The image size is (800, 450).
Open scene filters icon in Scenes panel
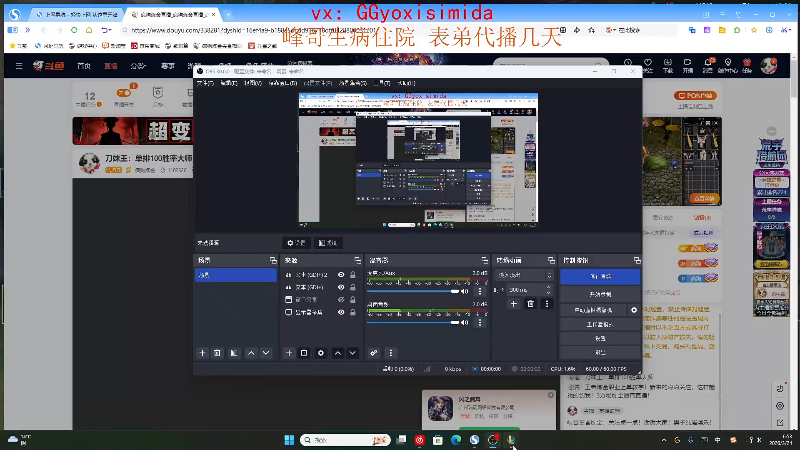(x=234, y=353)
